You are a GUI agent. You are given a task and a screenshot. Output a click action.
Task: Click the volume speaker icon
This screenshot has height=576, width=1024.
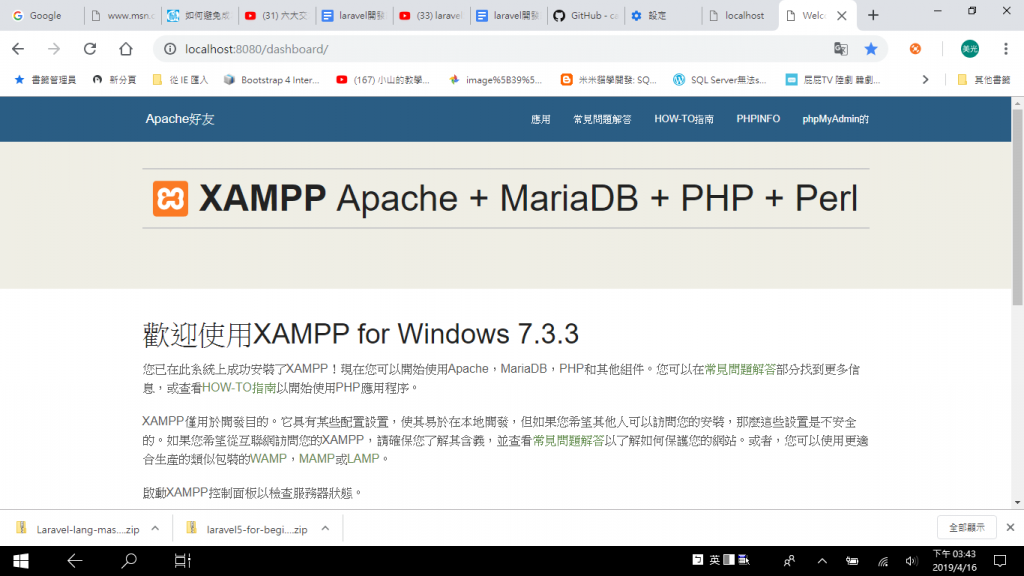tap(911, 561)
